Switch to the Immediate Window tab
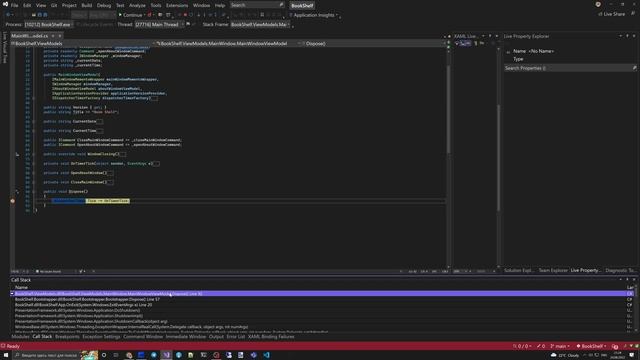 tap(186, 337)
